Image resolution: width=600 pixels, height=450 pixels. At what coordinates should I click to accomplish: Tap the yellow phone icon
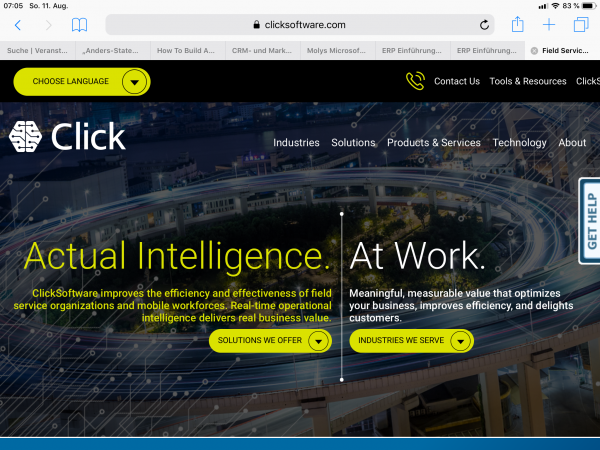pos(415,81)
